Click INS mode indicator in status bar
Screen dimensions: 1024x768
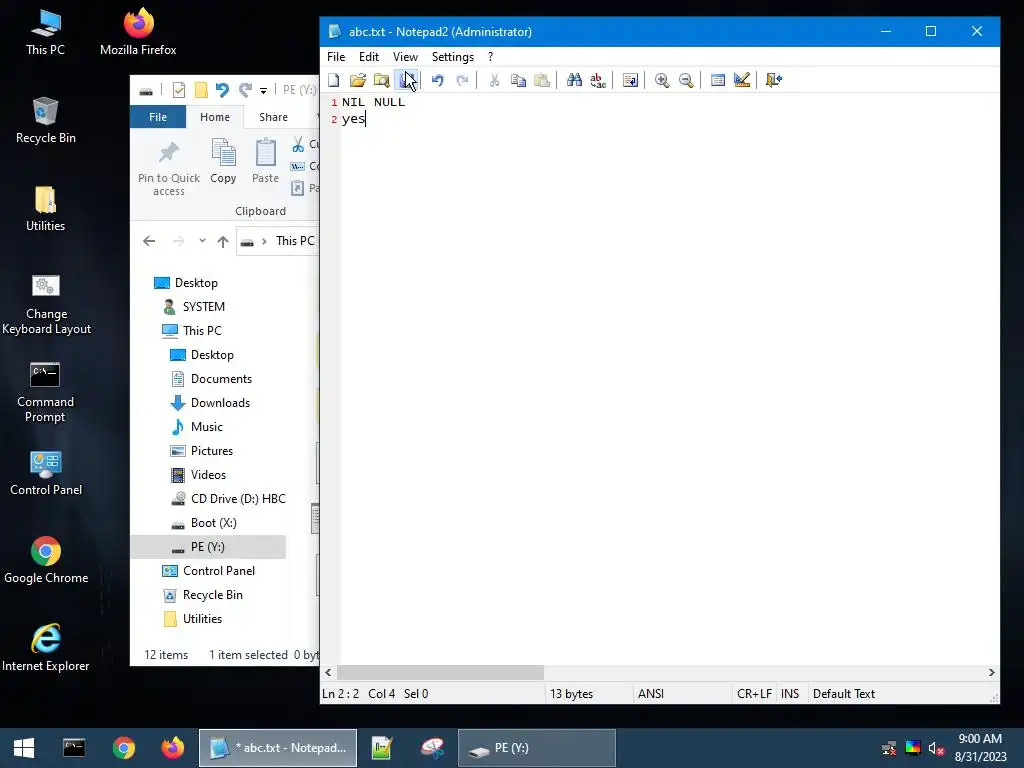point(790,694)
